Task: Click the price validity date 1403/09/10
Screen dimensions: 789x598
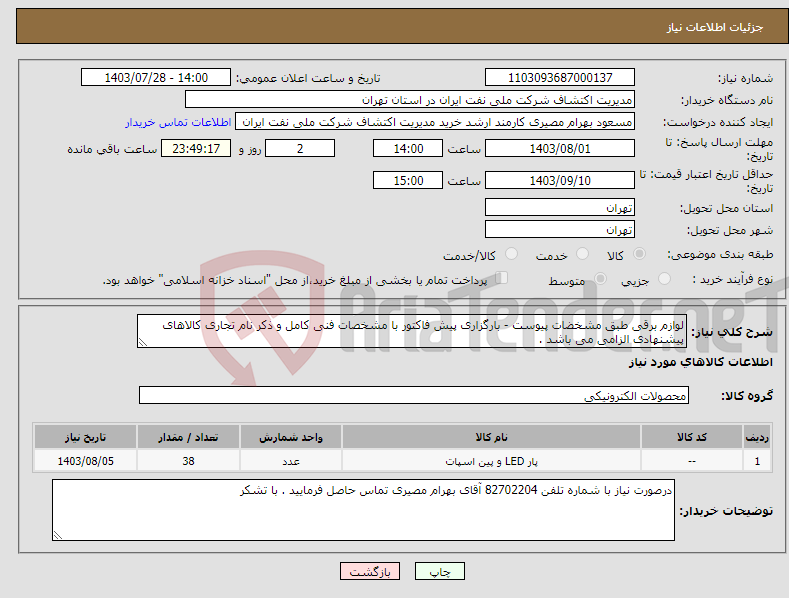Action: 560,180
